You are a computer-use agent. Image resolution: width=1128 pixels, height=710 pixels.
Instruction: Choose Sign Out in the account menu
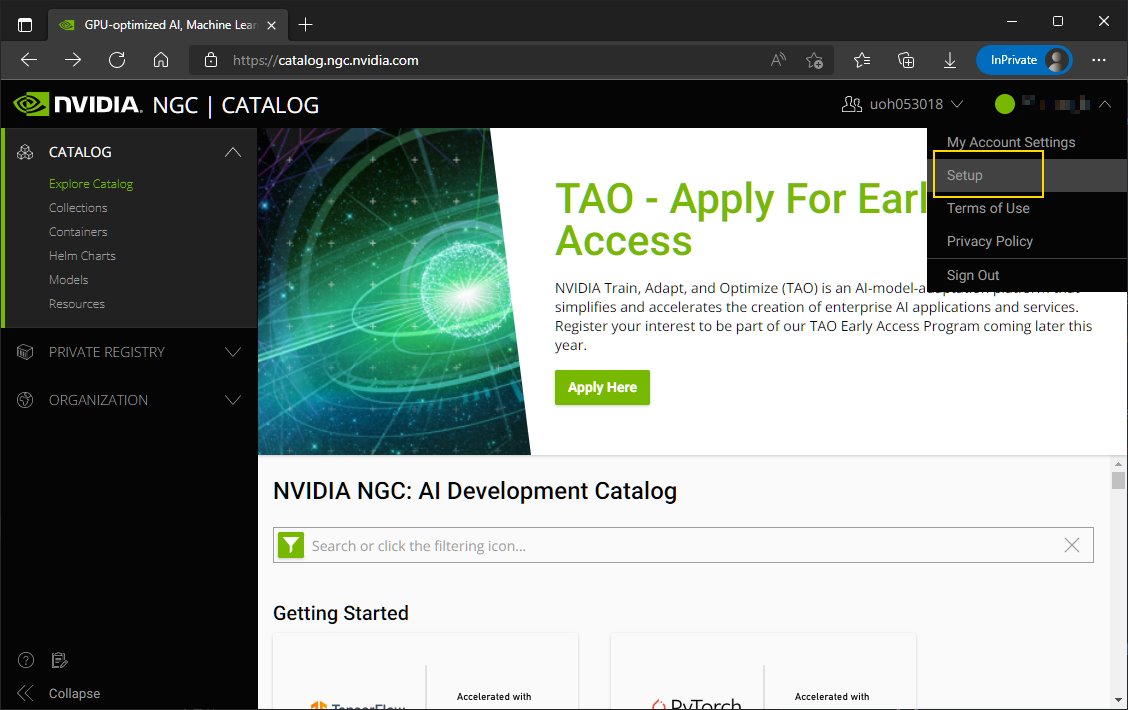coord(973,275)
